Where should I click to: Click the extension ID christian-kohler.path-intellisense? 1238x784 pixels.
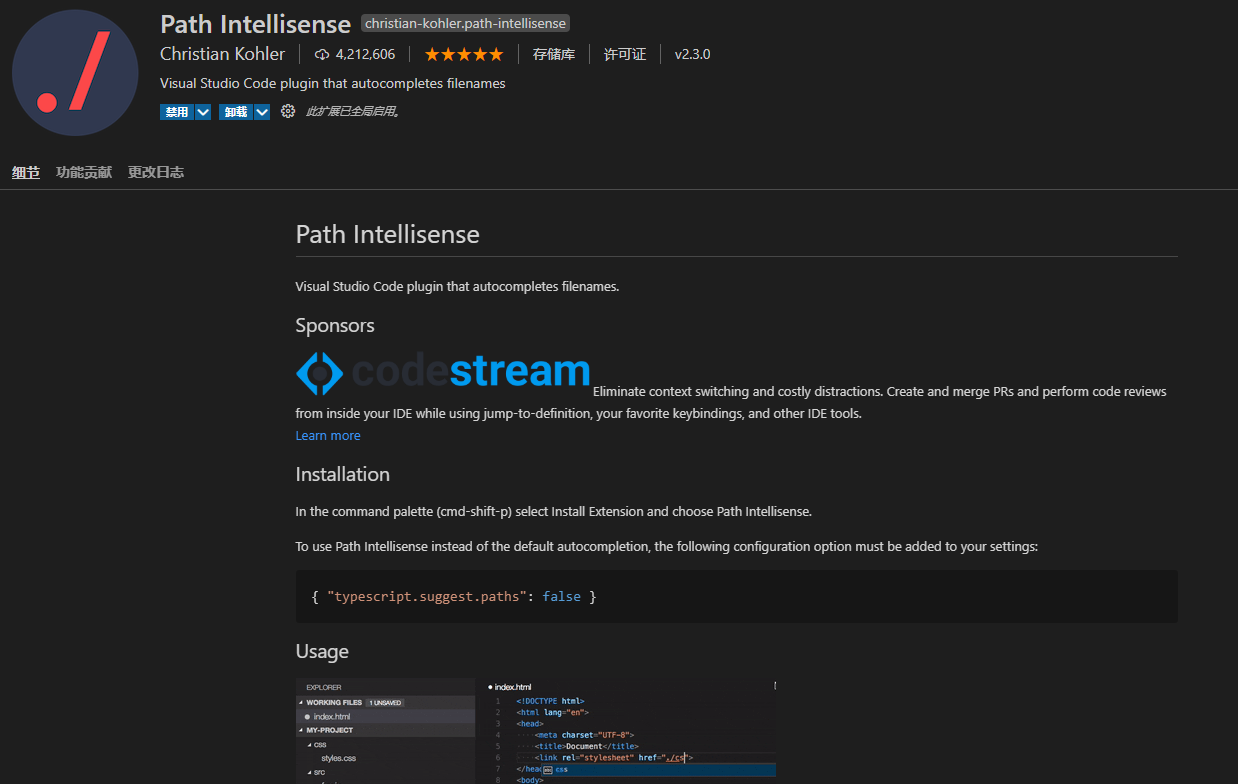pyautogui.click(x=465, y=23)
